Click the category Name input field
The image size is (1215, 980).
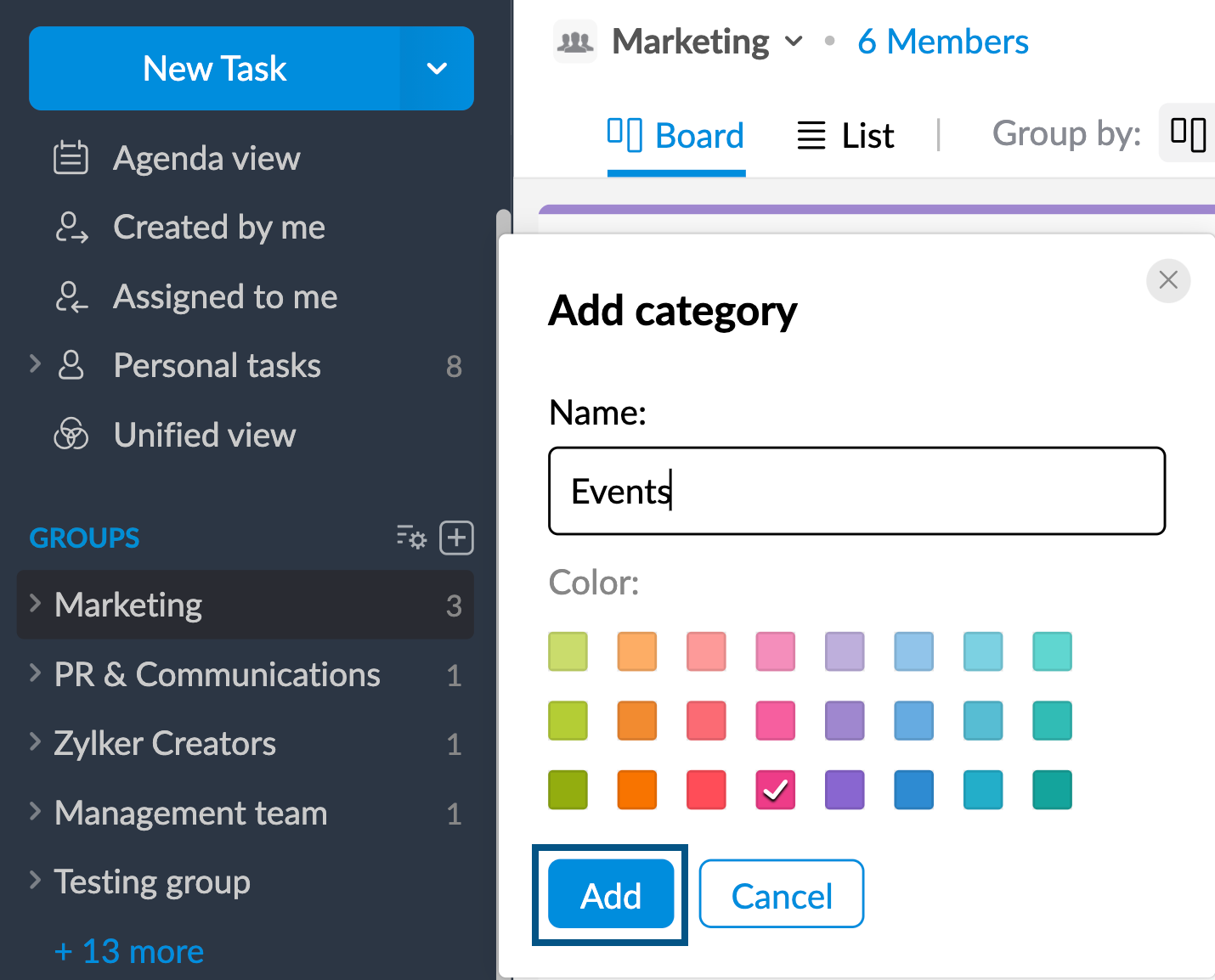pos(856,491)
